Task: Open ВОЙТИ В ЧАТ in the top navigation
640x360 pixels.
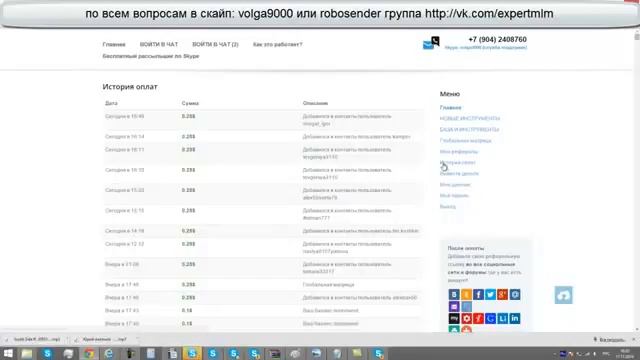Action: 159,44
